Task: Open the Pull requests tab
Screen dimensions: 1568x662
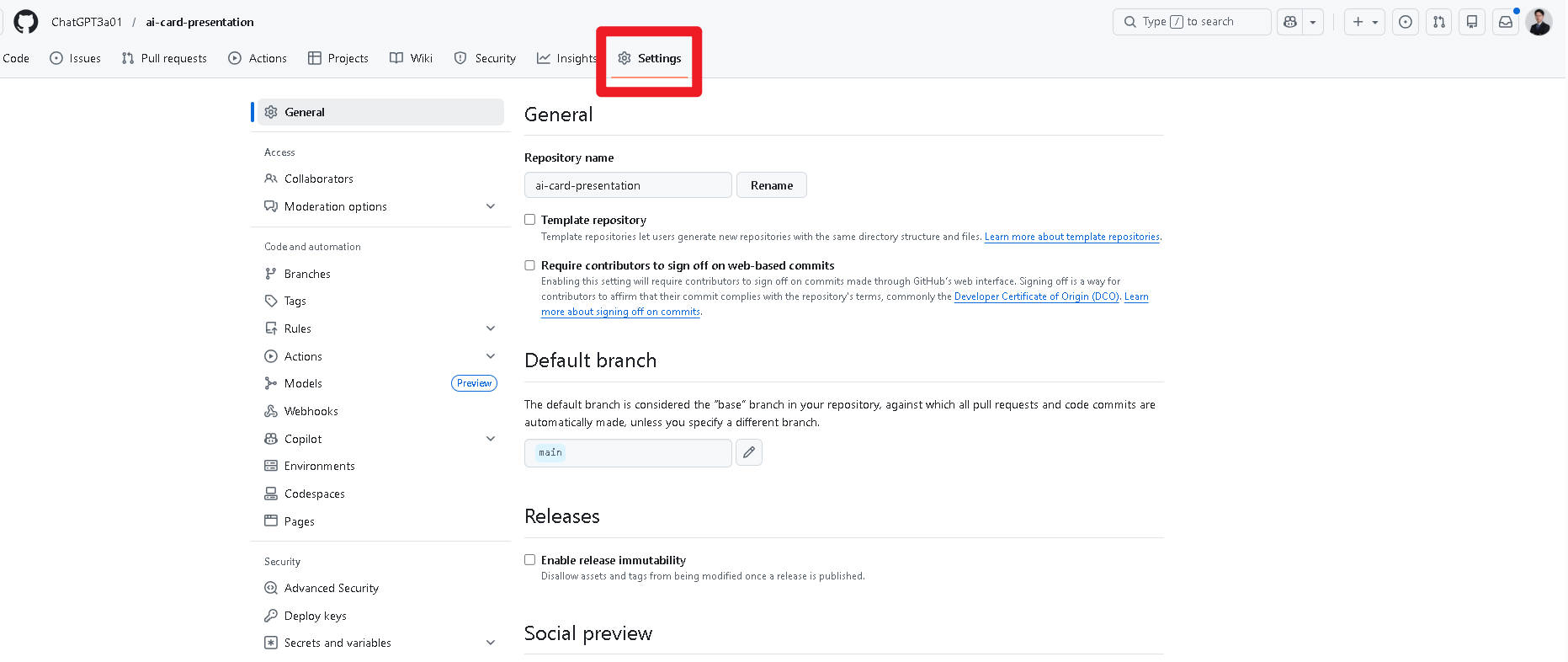Action: point(164,58)
